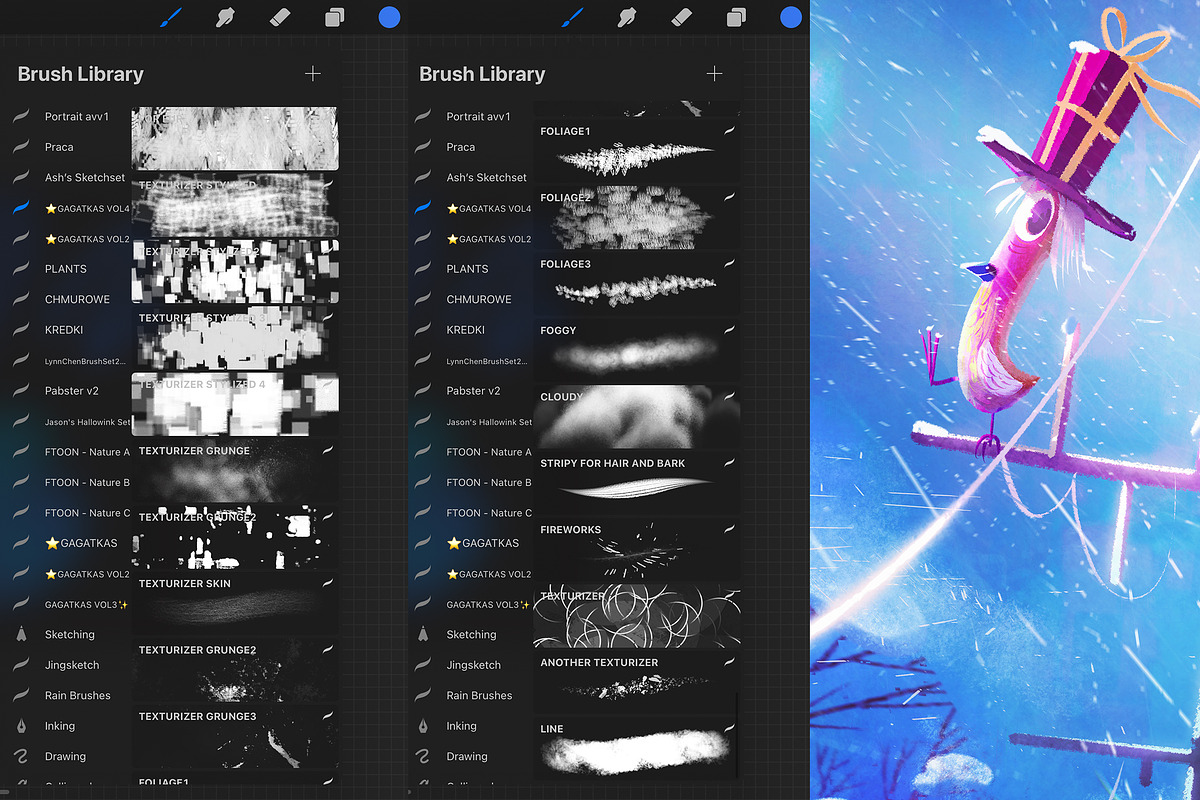Tap the paintbrush icon above the left Brush Library
1200x800 pixels.
coord(172,17)
